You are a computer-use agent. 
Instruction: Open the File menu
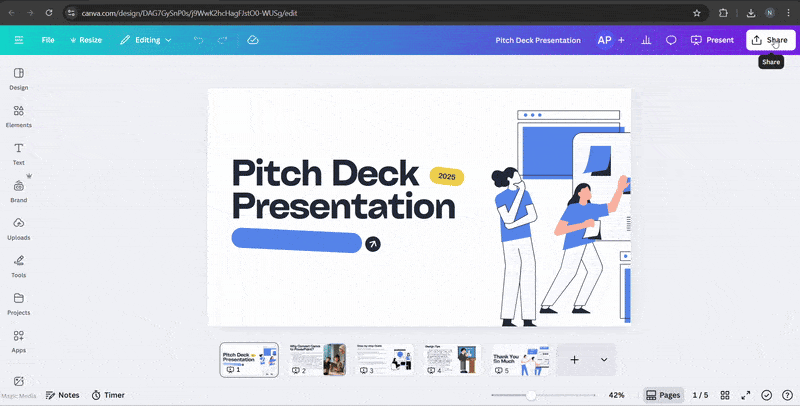[48, 40]
